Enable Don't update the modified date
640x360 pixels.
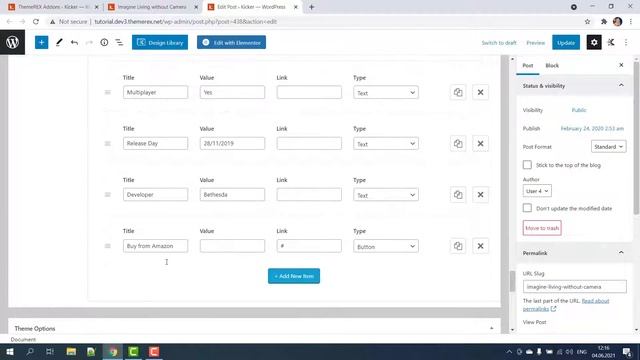click(527, 208)
